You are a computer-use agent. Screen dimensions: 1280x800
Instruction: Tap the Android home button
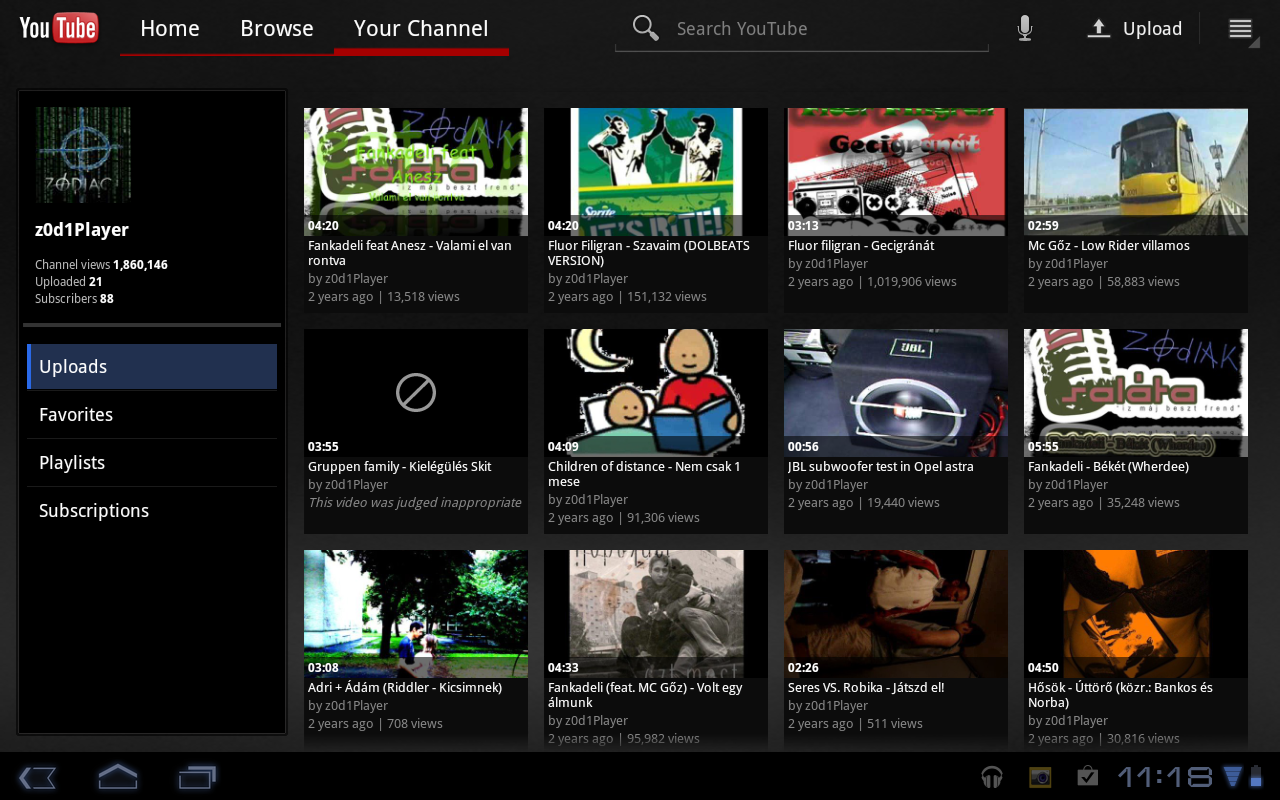[117, 777]
